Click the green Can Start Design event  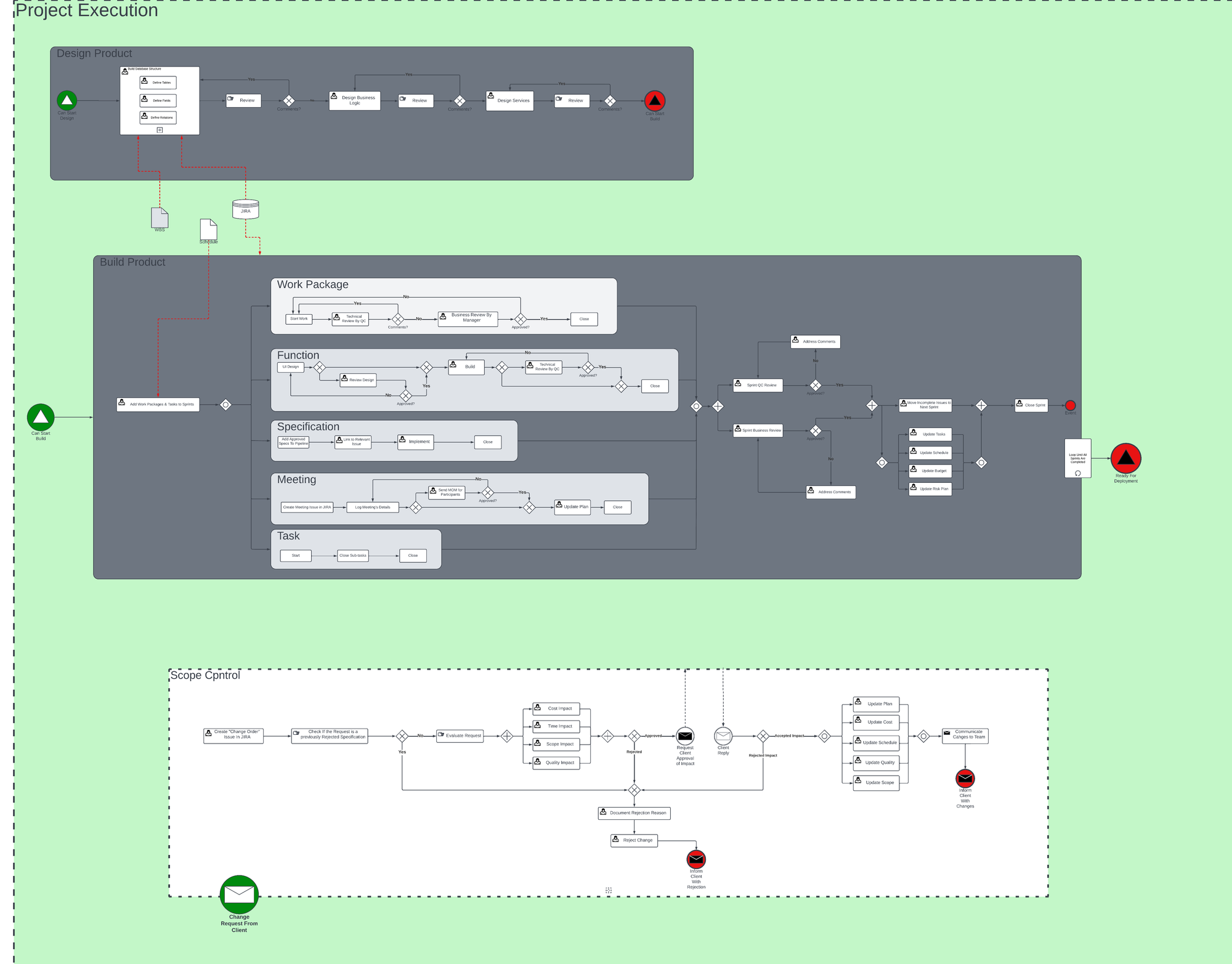pyautogui.click(x=67, y=100)
